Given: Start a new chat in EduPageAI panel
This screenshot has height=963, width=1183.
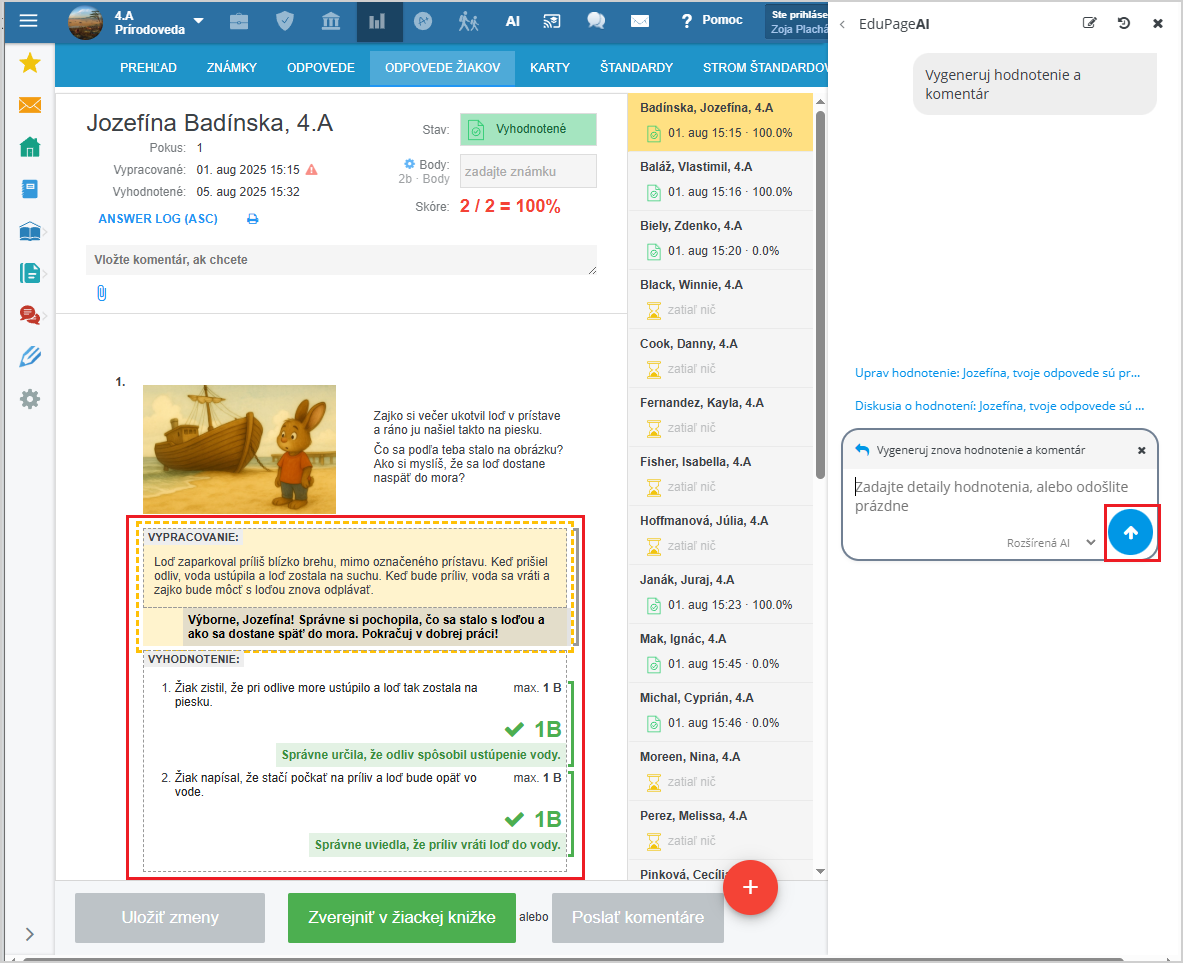Looking at the screenshot, I should (x=1090, y=23).
